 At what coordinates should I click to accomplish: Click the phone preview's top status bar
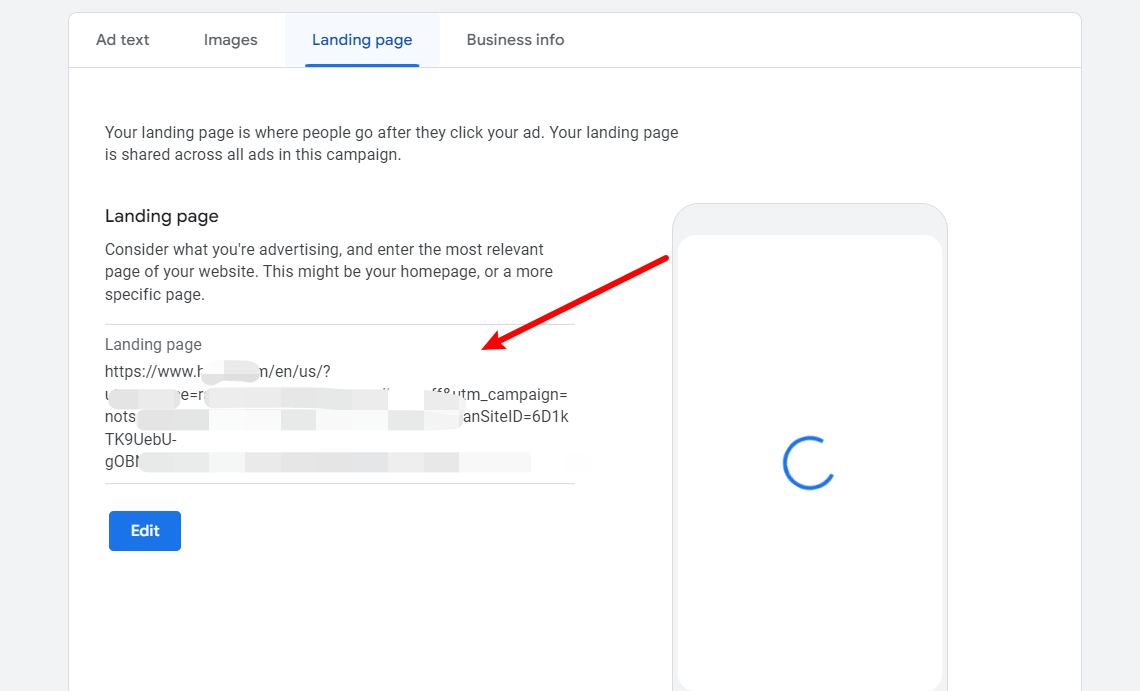pyautogui.click(x=809, y=220)
